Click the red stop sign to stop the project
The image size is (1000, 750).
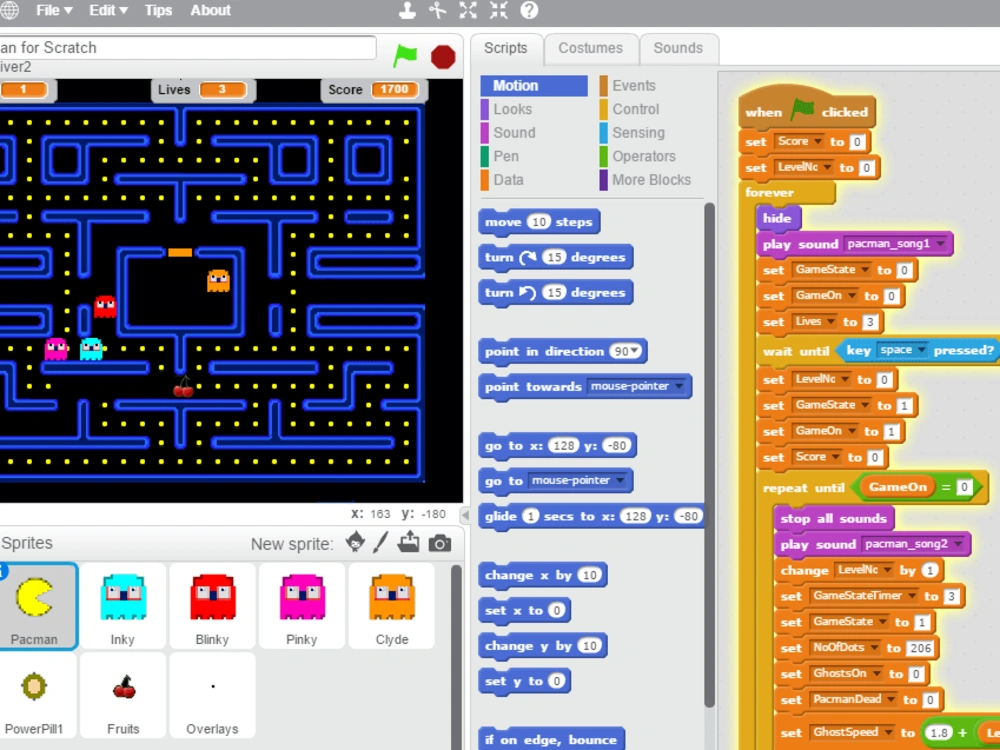(x=442, y=57)
